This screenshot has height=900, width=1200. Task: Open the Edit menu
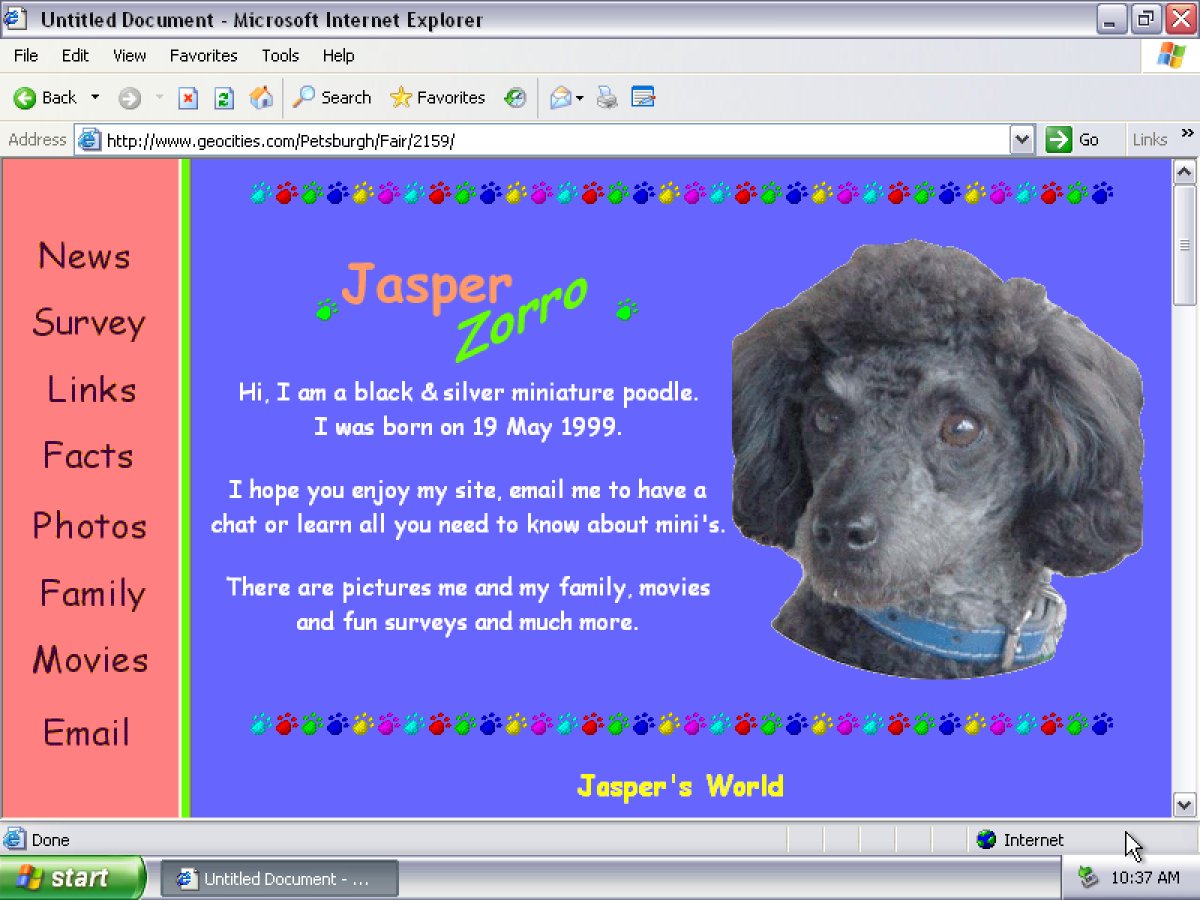75,56
